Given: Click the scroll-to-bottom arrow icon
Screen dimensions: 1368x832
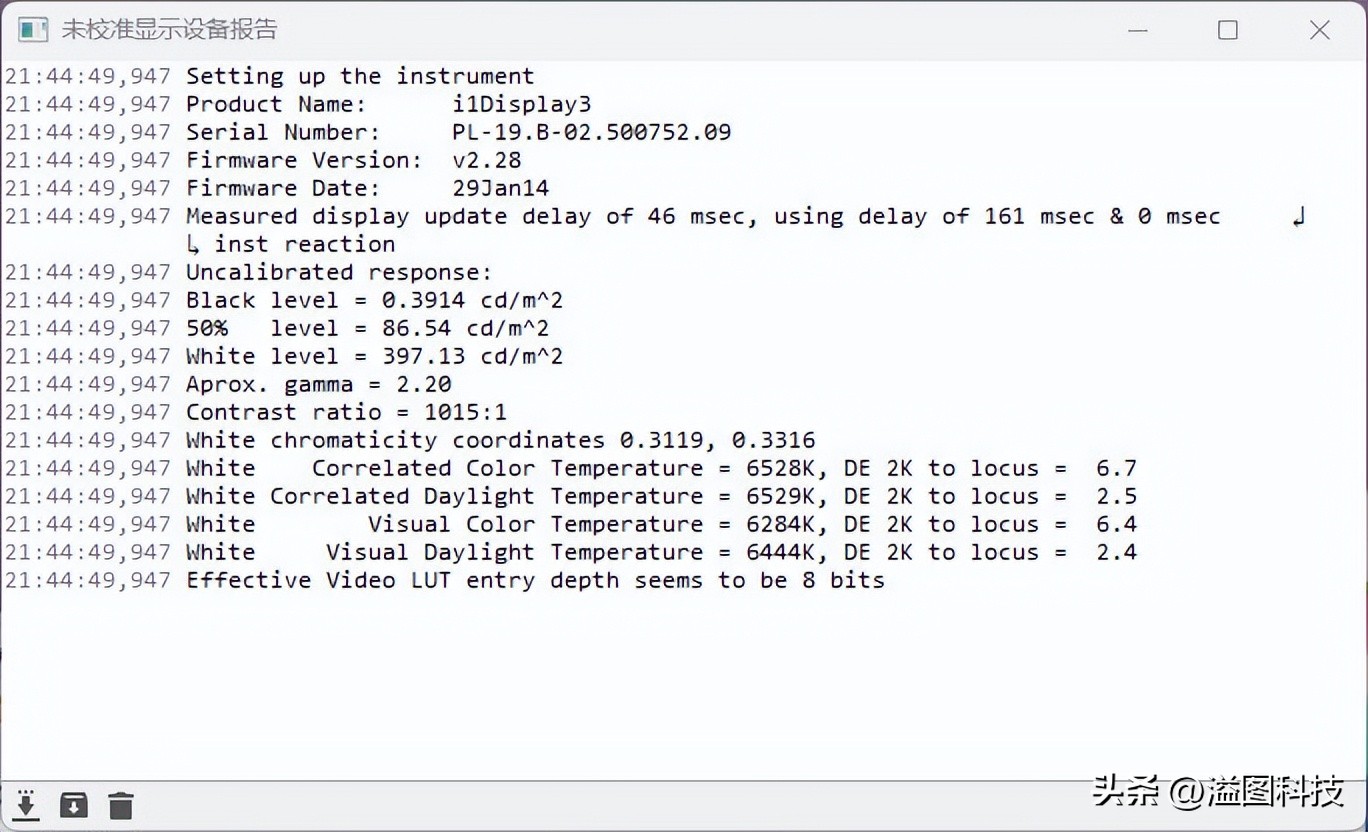Looking at the screenshot, I should [26, 805].
